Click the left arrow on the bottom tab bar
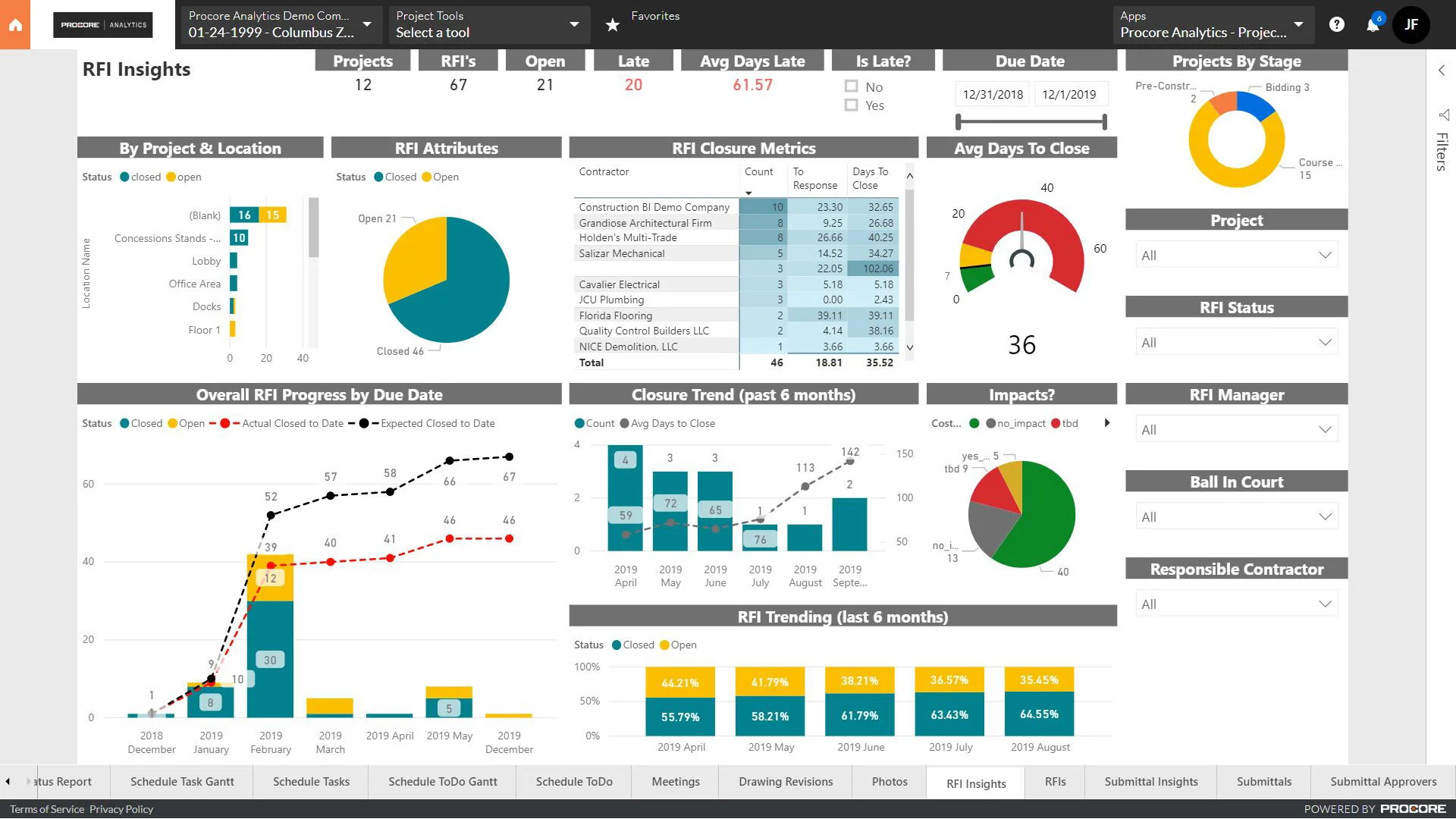The height and width of the screenshot is (819, 1456). pyautogui.click(x=8, y=781)
